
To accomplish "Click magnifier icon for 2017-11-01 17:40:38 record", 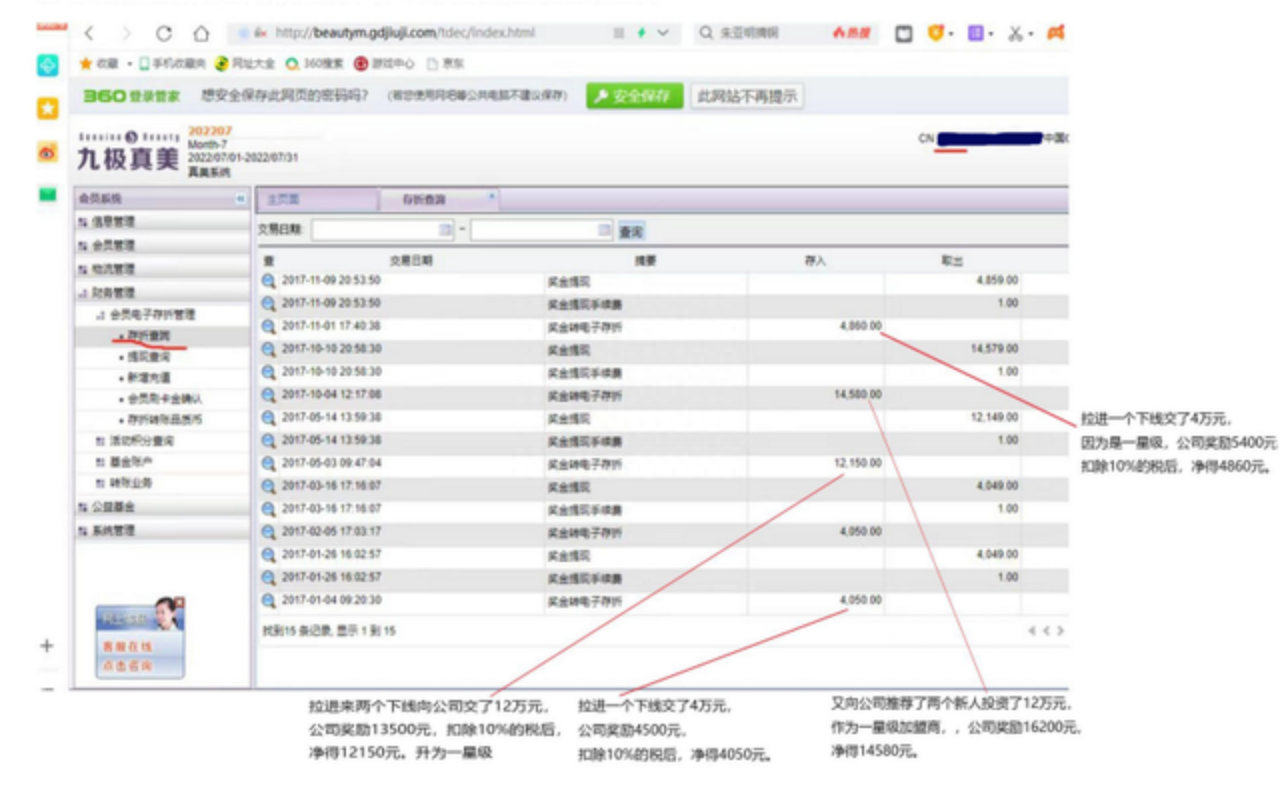I will point(268,327).
